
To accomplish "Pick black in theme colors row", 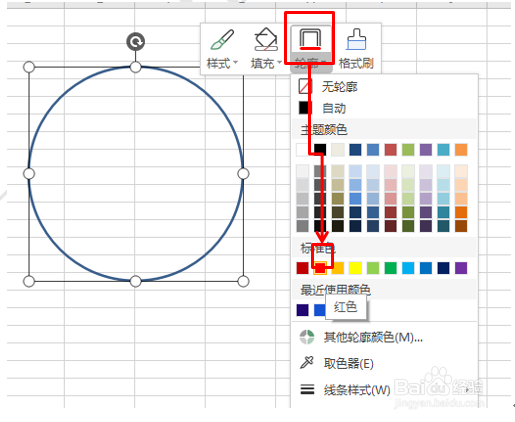I will pos(320,150).
